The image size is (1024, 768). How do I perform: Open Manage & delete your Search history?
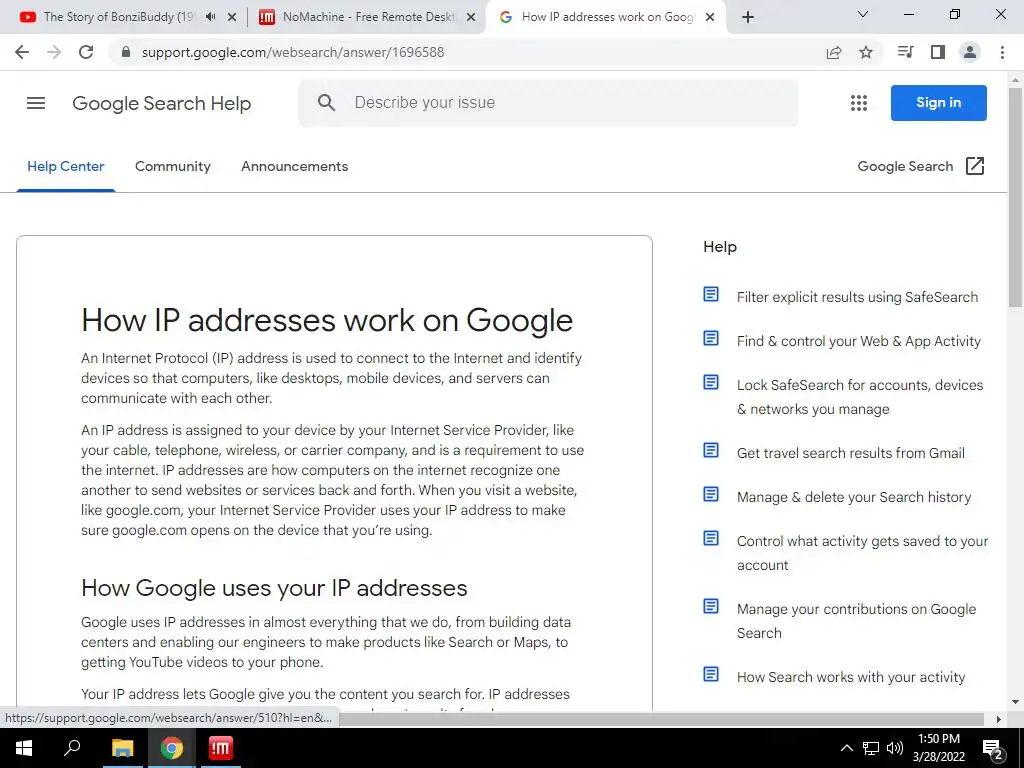pos(854,497)
